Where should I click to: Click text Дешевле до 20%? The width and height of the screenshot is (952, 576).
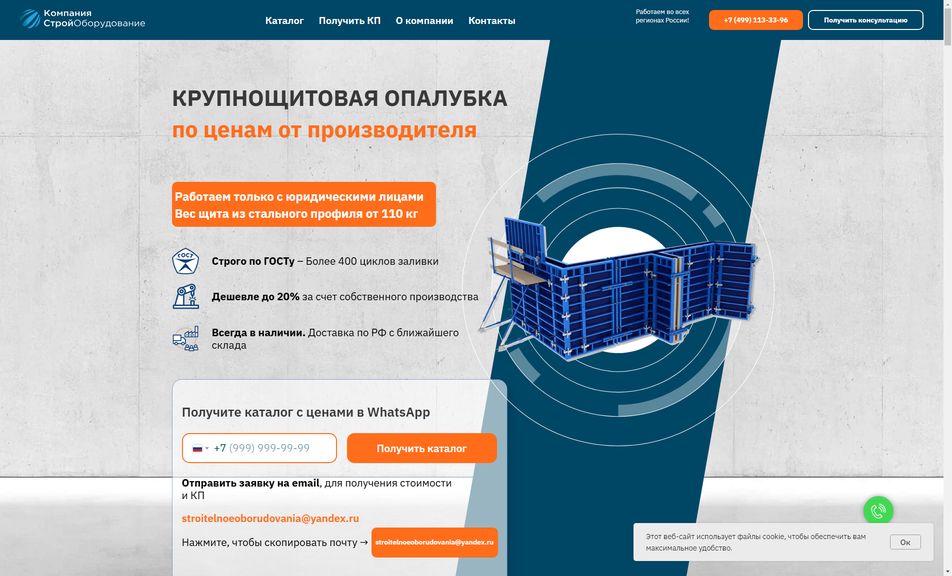pos(255,297)
